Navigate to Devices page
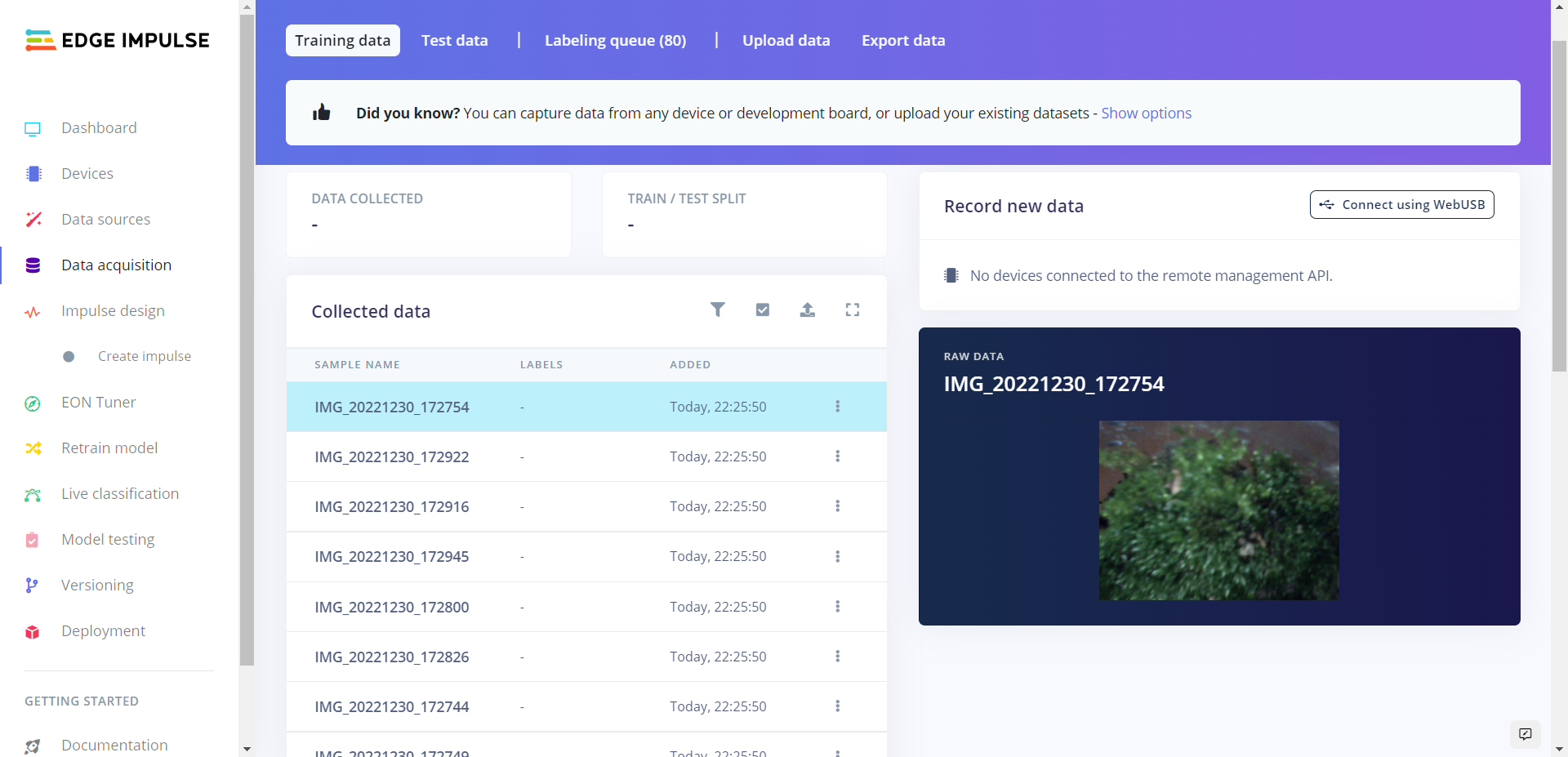 [87, 174]
